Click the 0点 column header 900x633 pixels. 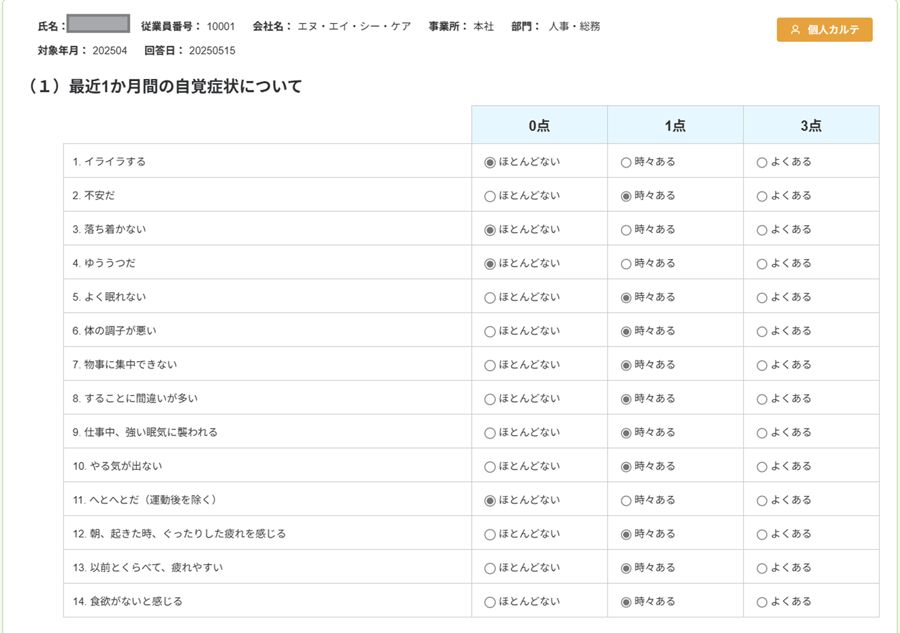tap(539, 126)
